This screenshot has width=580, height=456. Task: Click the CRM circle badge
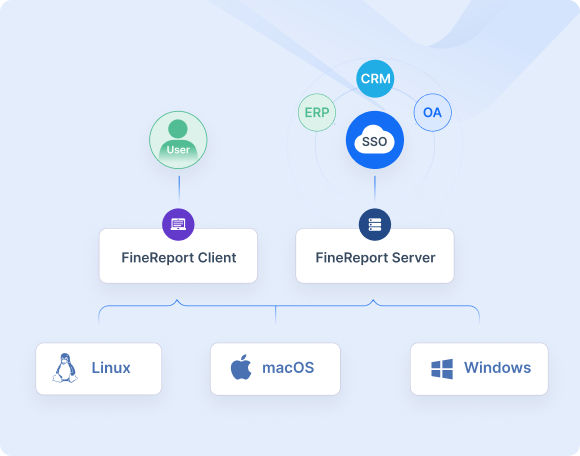click(375, 79)
